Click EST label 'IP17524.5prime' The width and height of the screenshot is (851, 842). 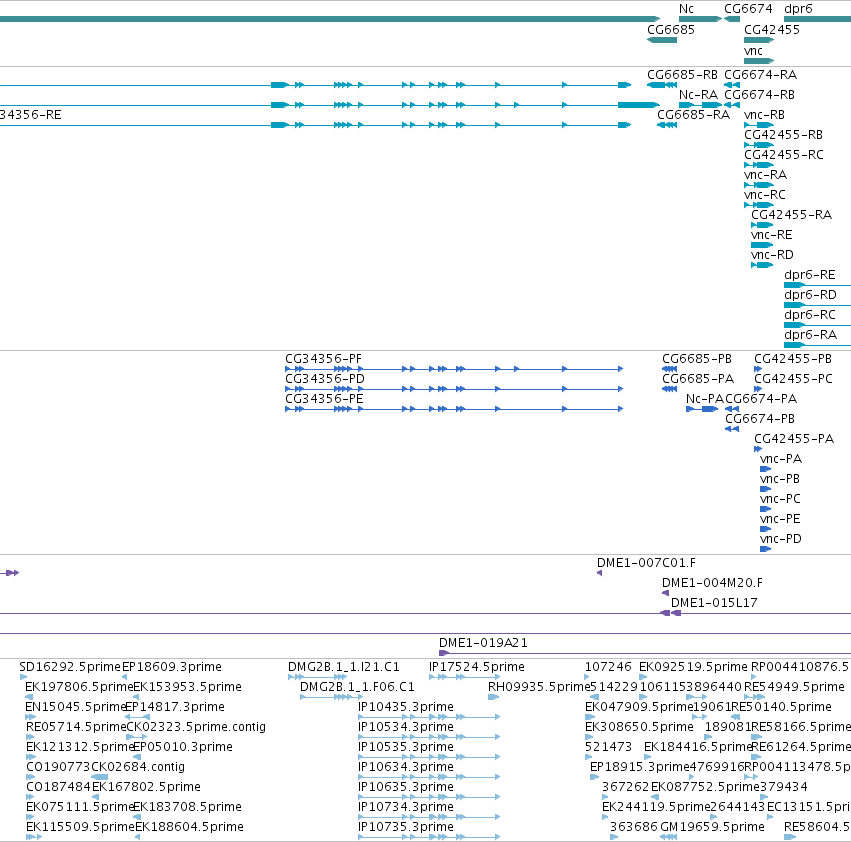(477, 667)
